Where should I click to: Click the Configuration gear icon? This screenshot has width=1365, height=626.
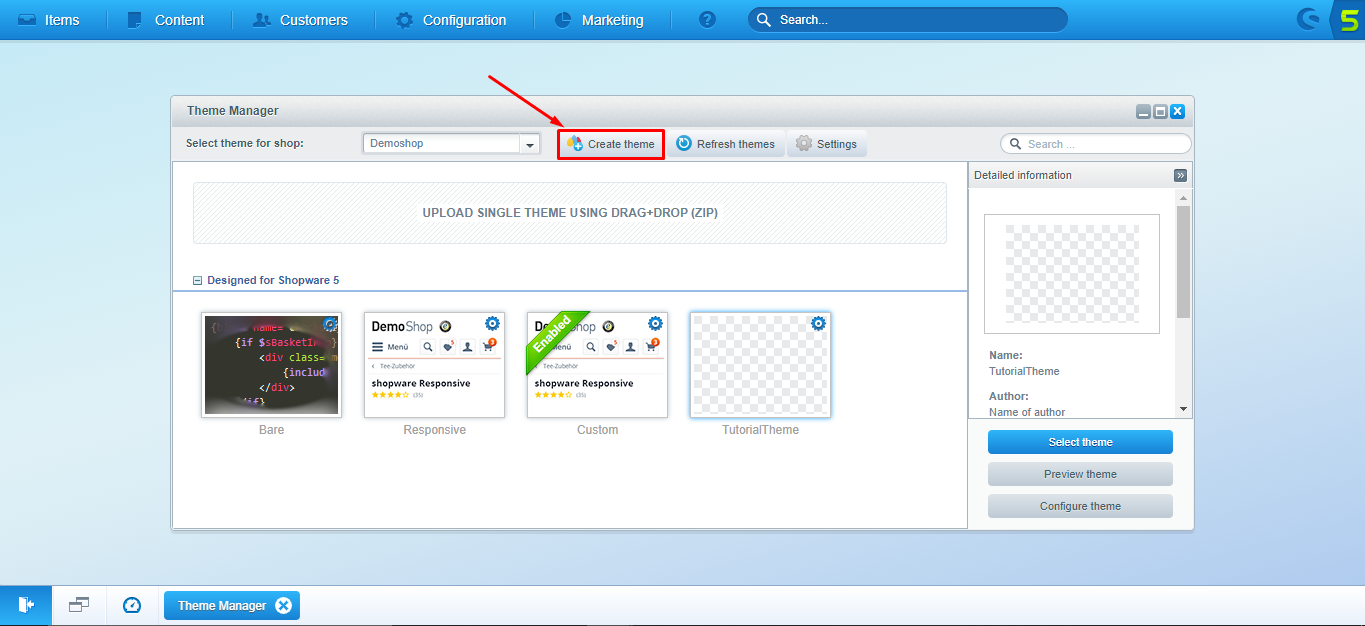(404, 20)
